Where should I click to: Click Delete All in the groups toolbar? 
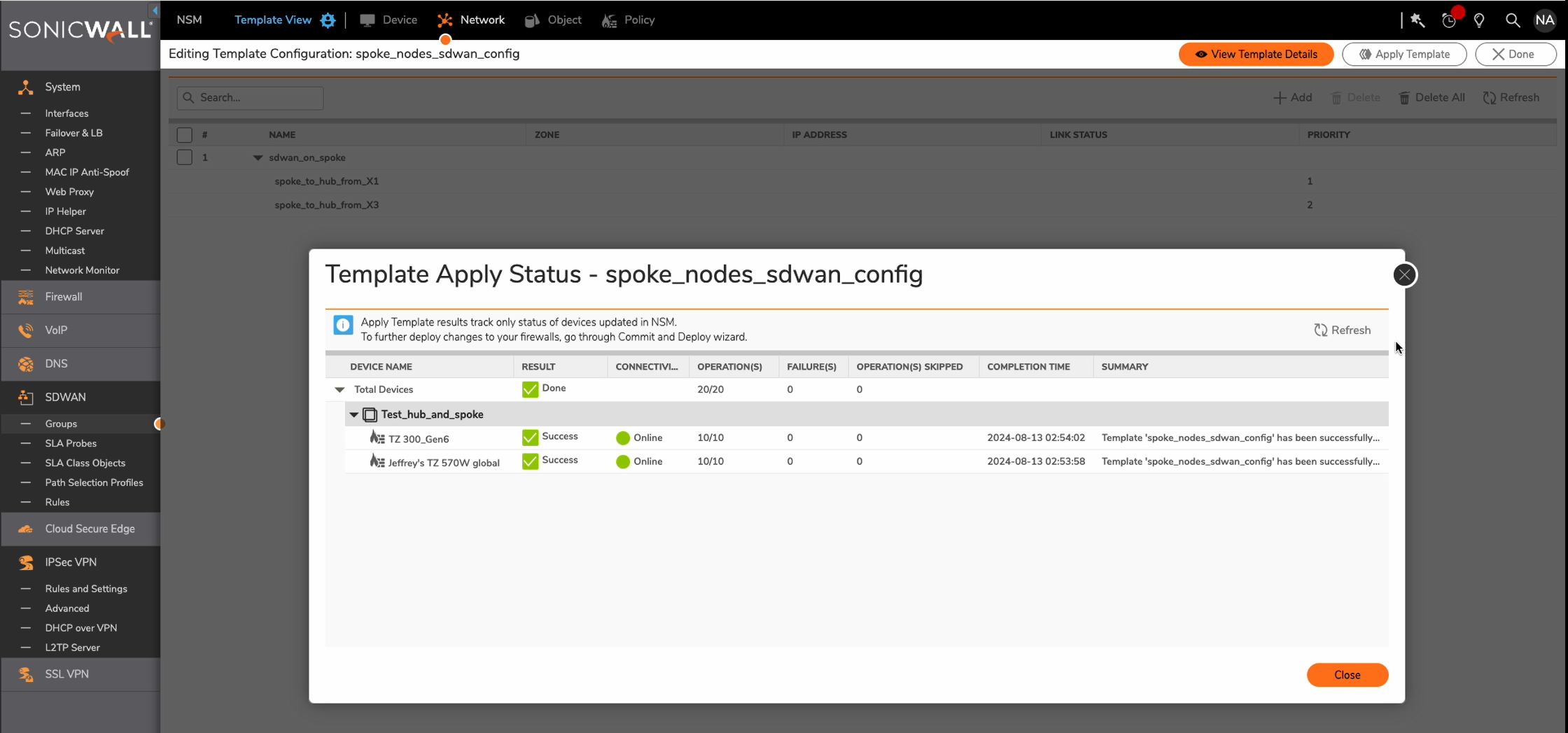coord(1431,97)
